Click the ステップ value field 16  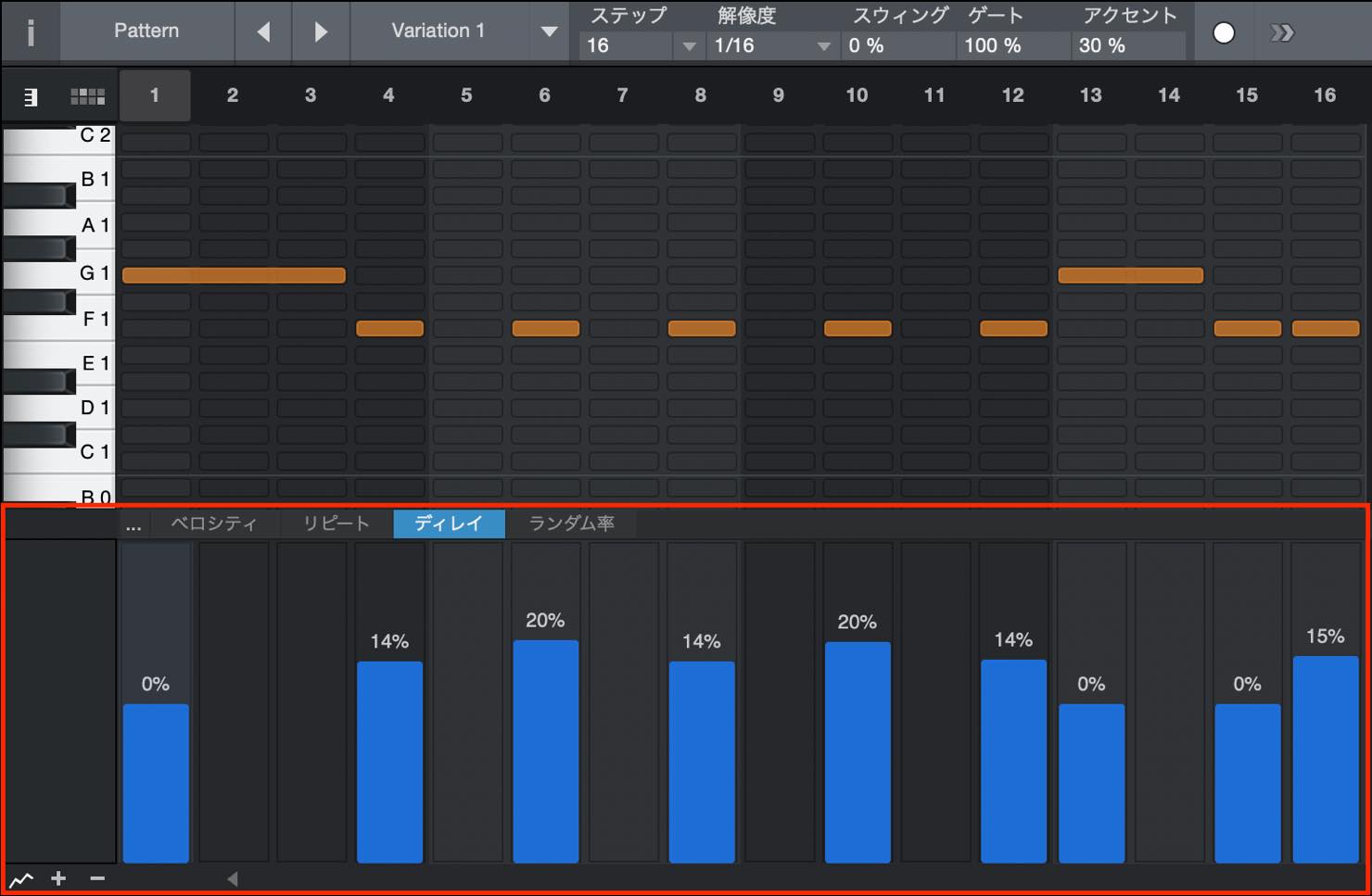coord(627,45)
